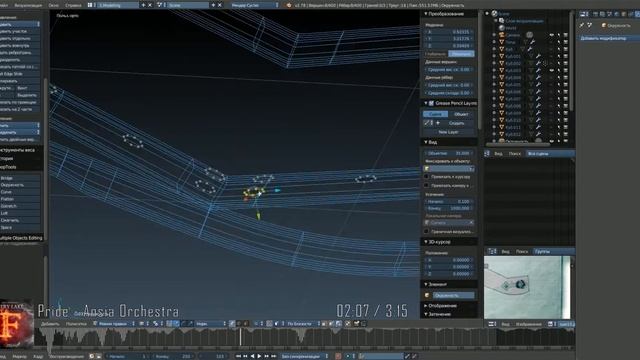Click the screen layout browse icon beside 1.Modeling

tap(90, 5)
